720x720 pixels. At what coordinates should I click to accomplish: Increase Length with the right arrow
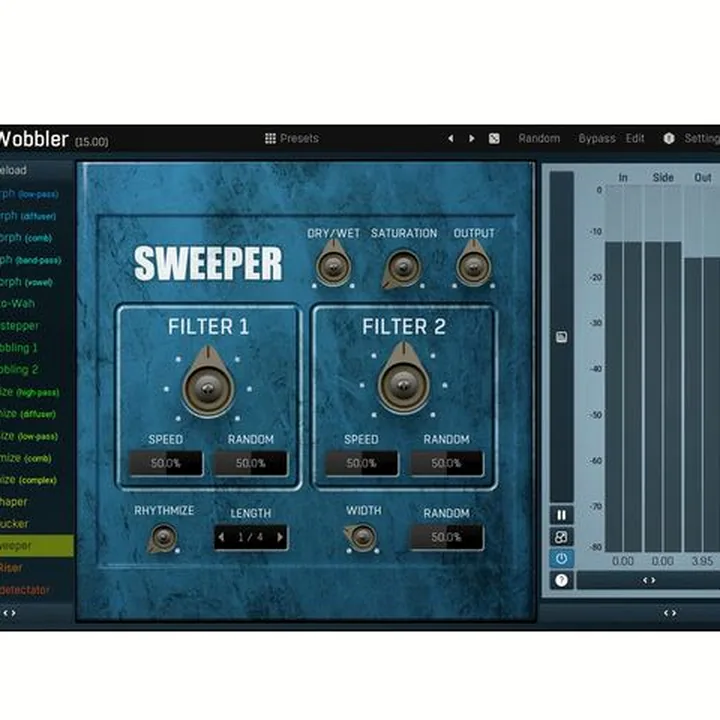280,537
